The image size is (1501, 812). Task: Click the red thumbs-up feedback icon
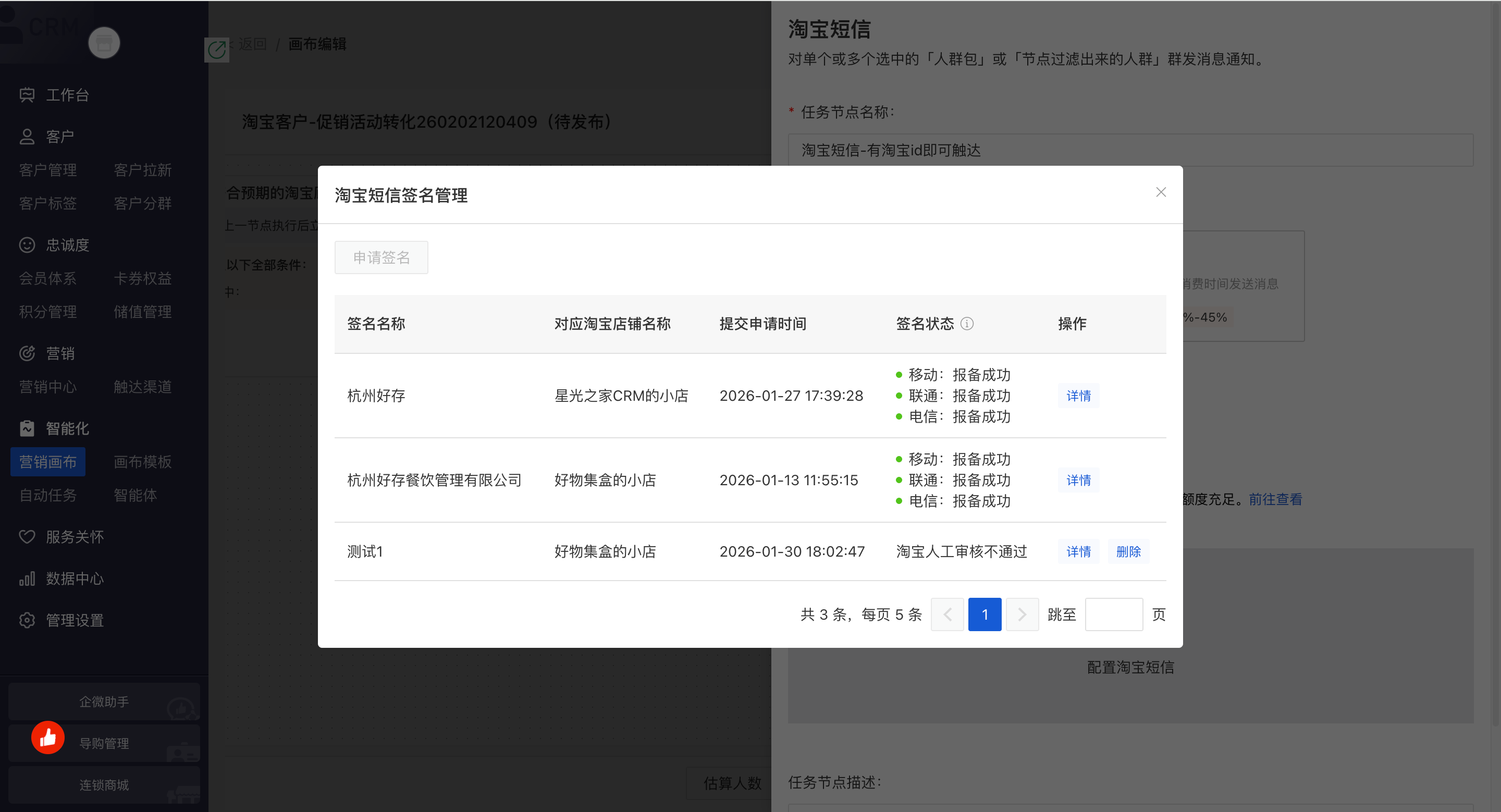point(48,737)
